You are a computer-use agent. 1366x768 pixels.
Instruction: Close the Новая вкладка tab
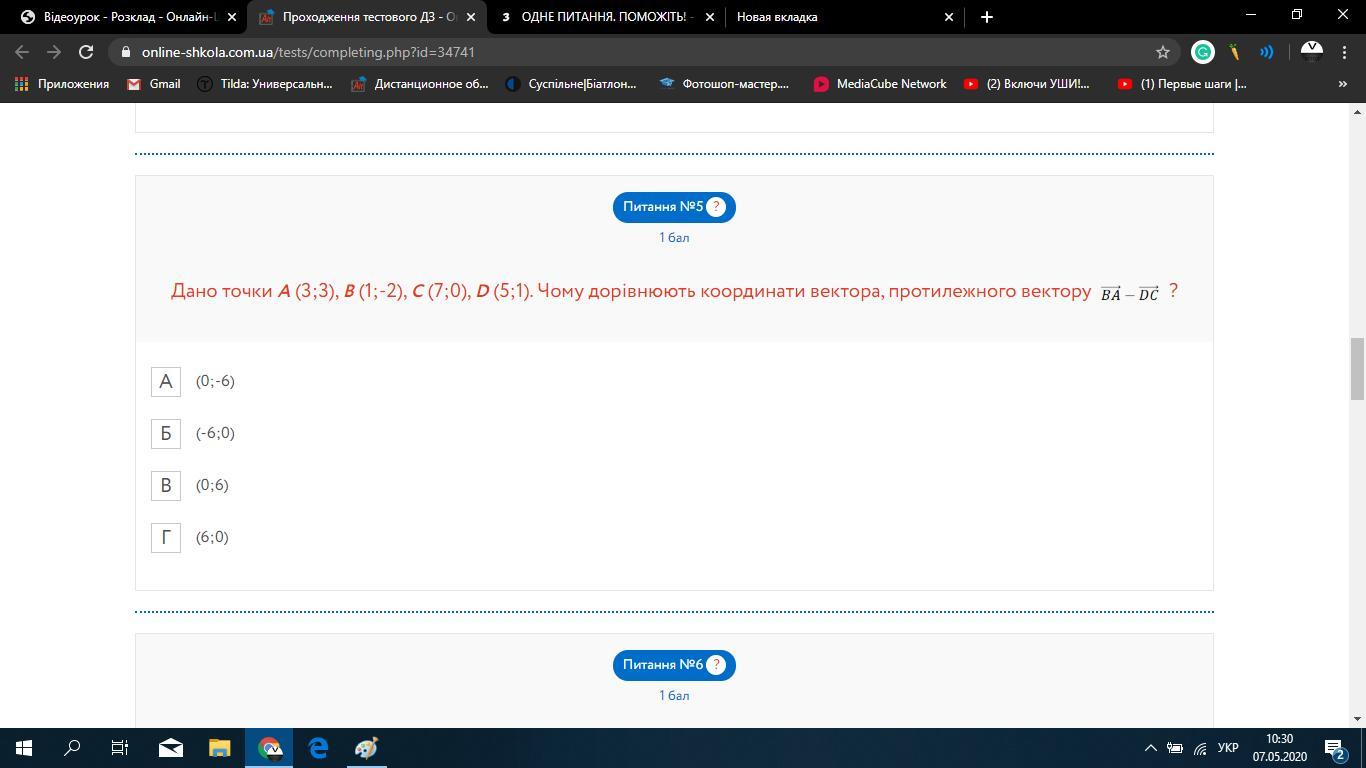click(x=949, y=17)
